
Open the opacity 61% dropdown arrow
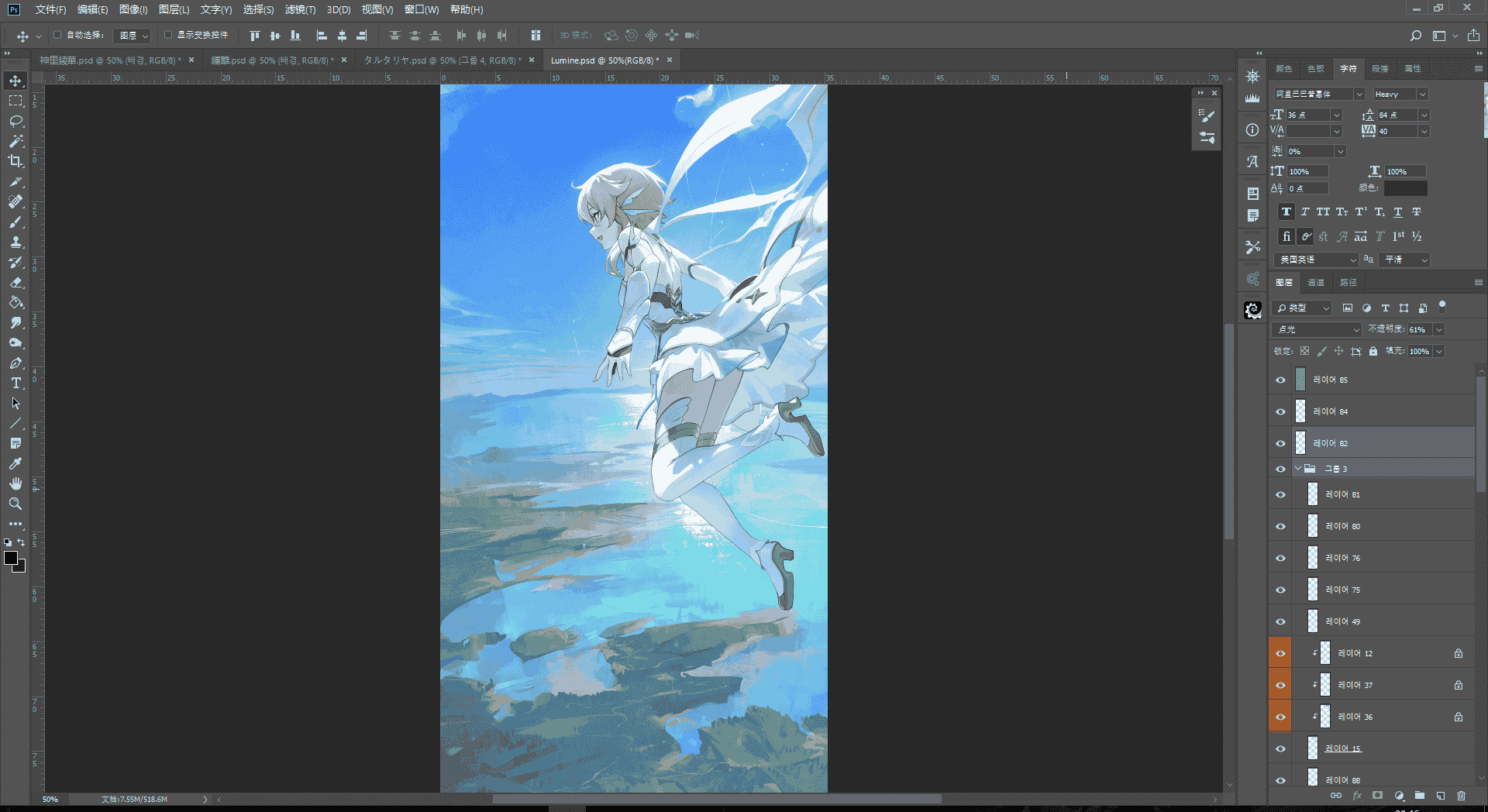click(x=1439, y=329)
